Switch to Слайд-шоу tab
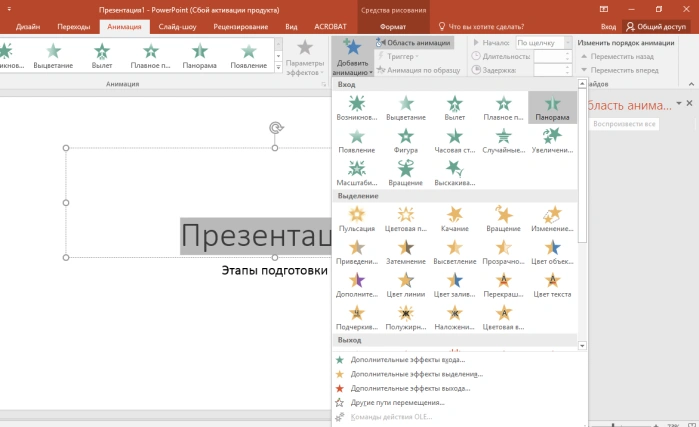Viewport: 699px width, 427px height. pyautogui.click(x=177, y=27)
